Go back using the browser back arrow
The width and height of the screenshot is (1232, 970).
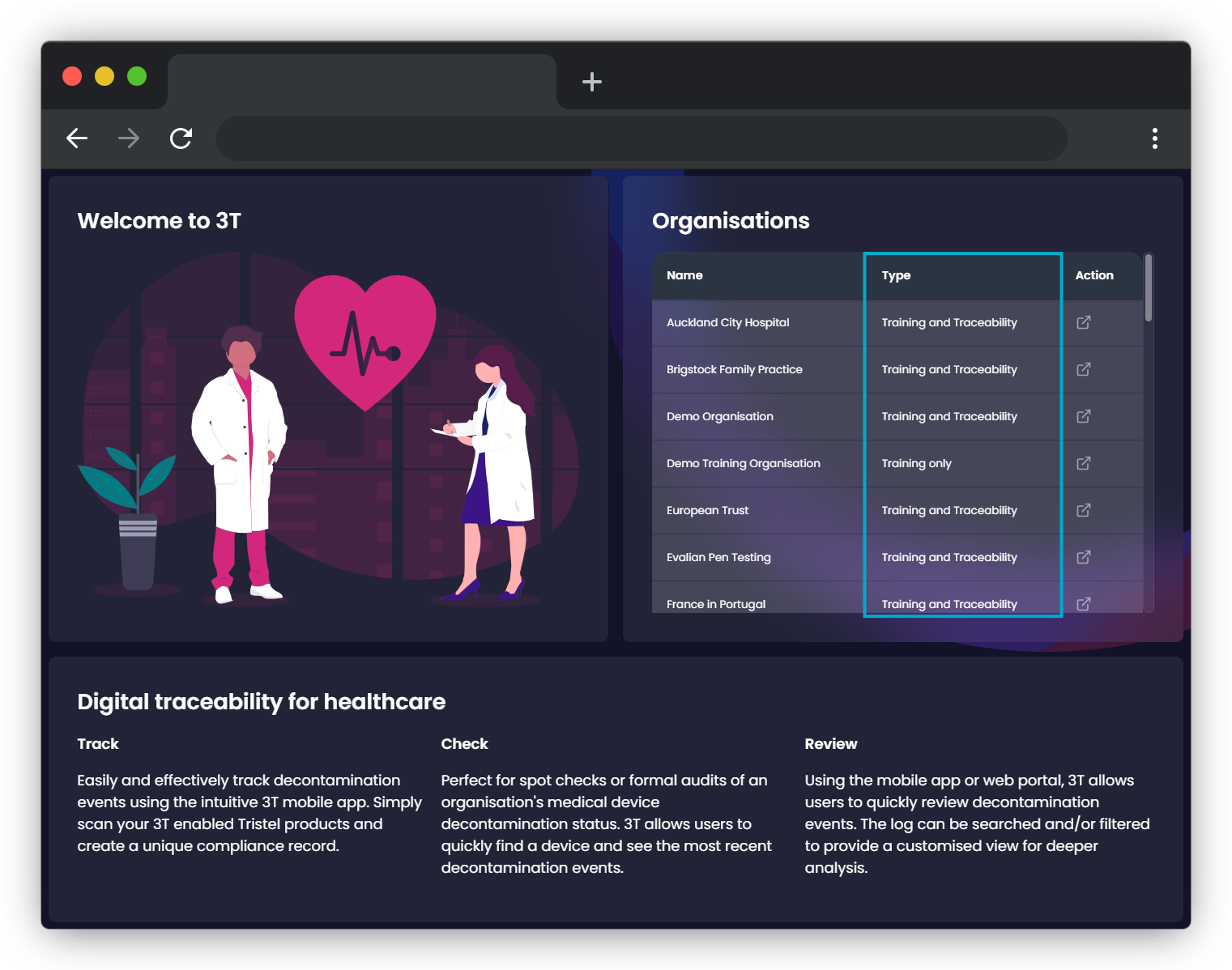point(77,138)
